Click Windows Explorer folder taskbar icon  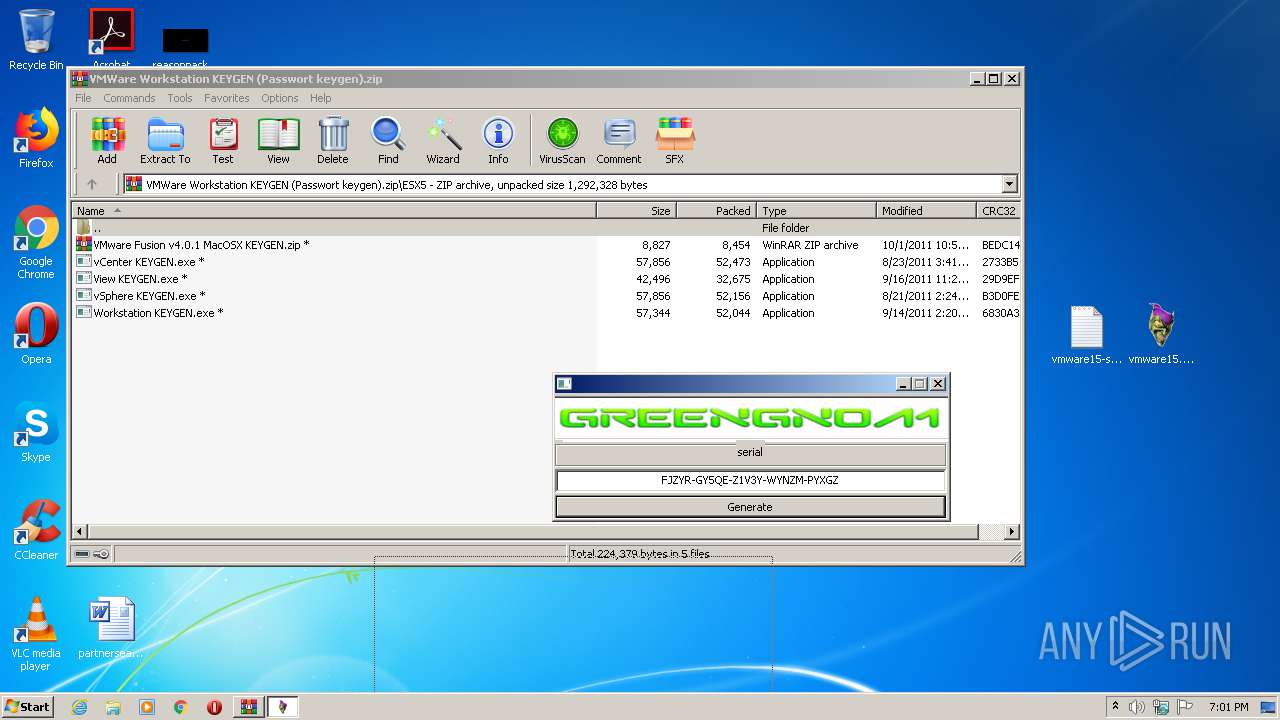click(113, 707)
